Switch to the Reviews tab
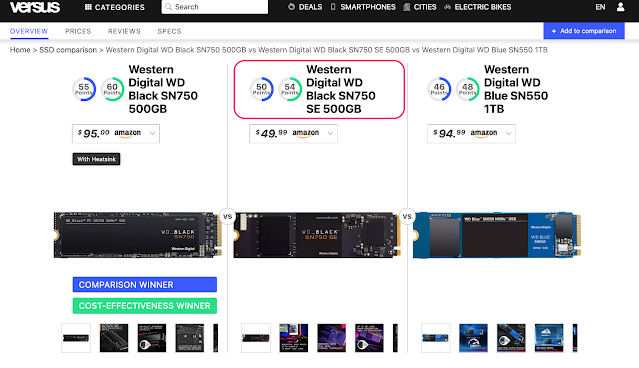This screenshot has height=368, width=639. pyautogui.click(x=124, y=31)
